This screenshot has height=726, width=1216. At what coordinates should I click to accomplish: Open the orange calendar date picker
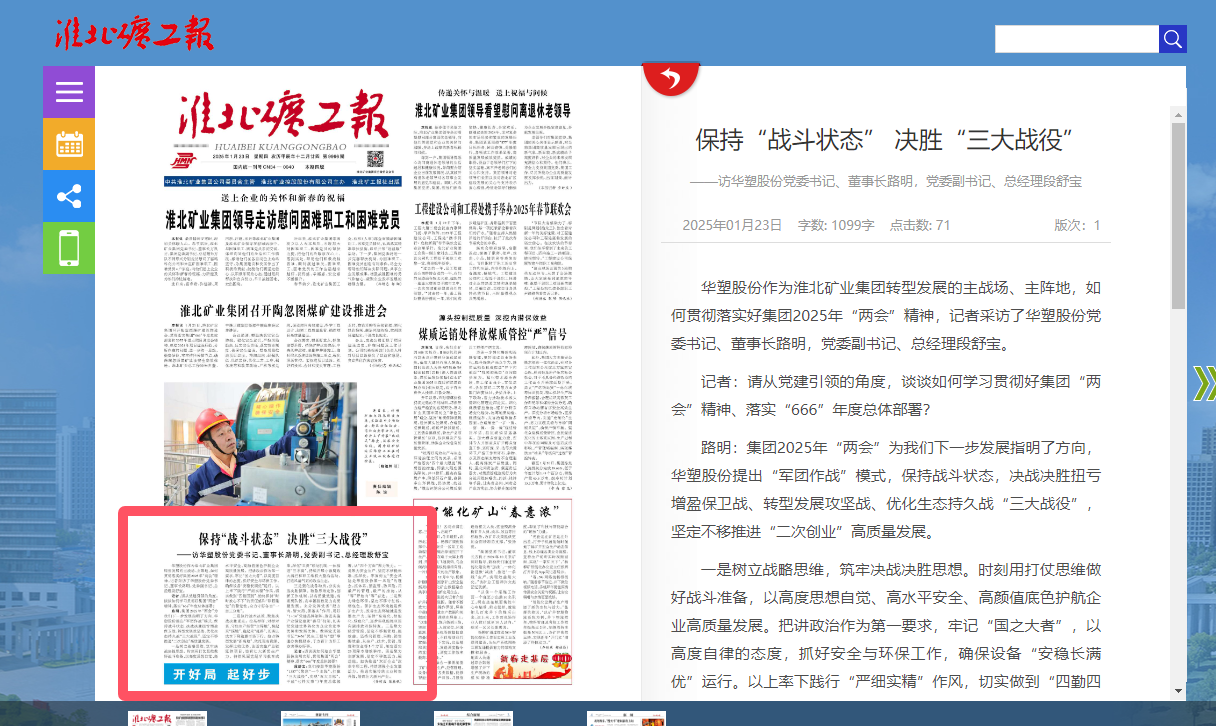point(69,144)
